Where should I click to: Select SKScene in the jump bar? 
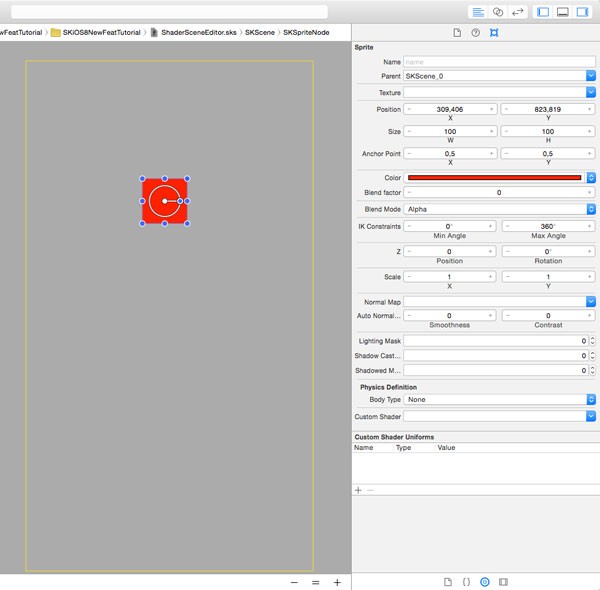260,33
